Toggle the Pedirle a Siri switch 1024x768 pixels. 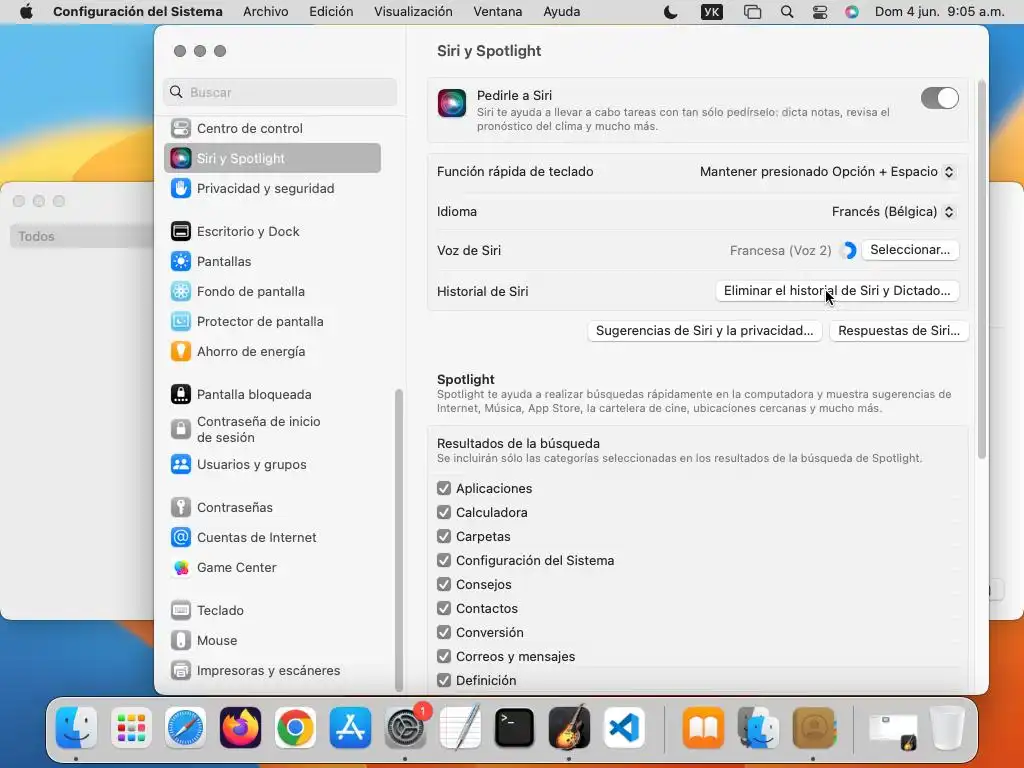(x=940, y=98)
